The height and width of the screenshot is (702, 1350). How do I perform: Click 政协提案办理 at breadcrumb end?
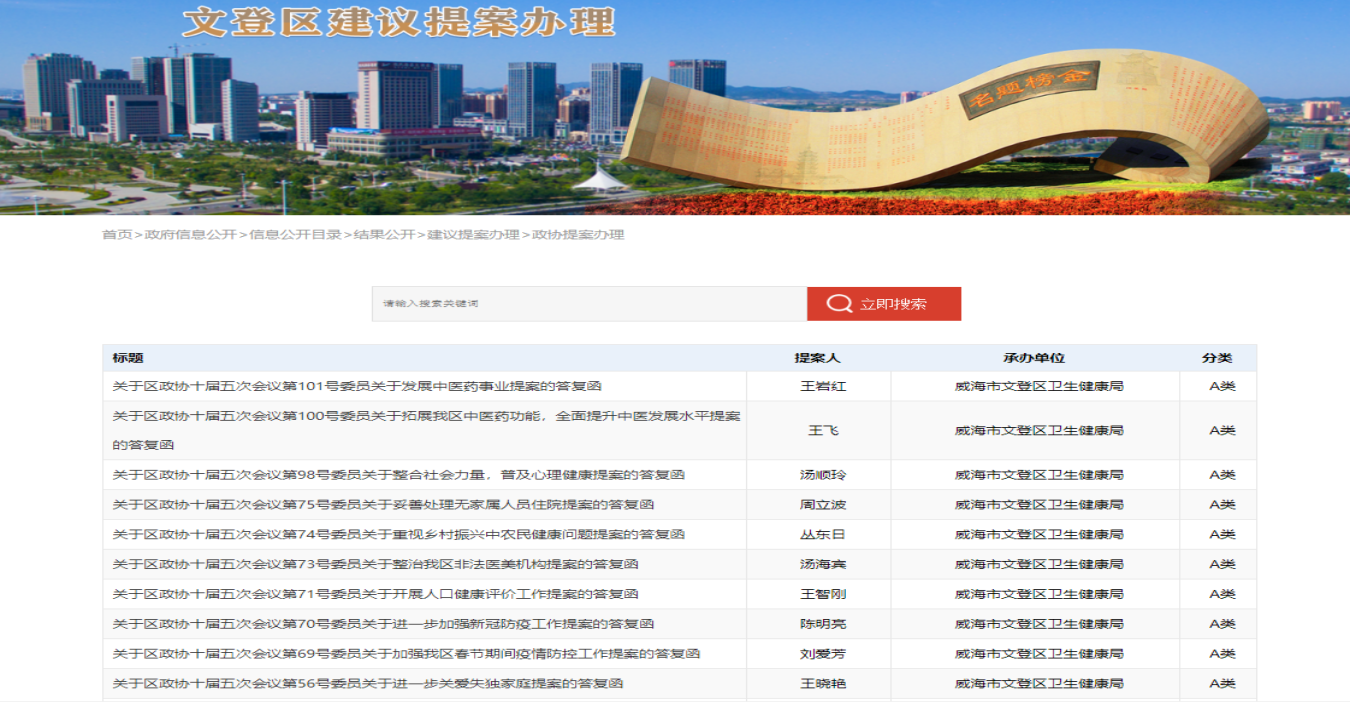pos(578,235)
